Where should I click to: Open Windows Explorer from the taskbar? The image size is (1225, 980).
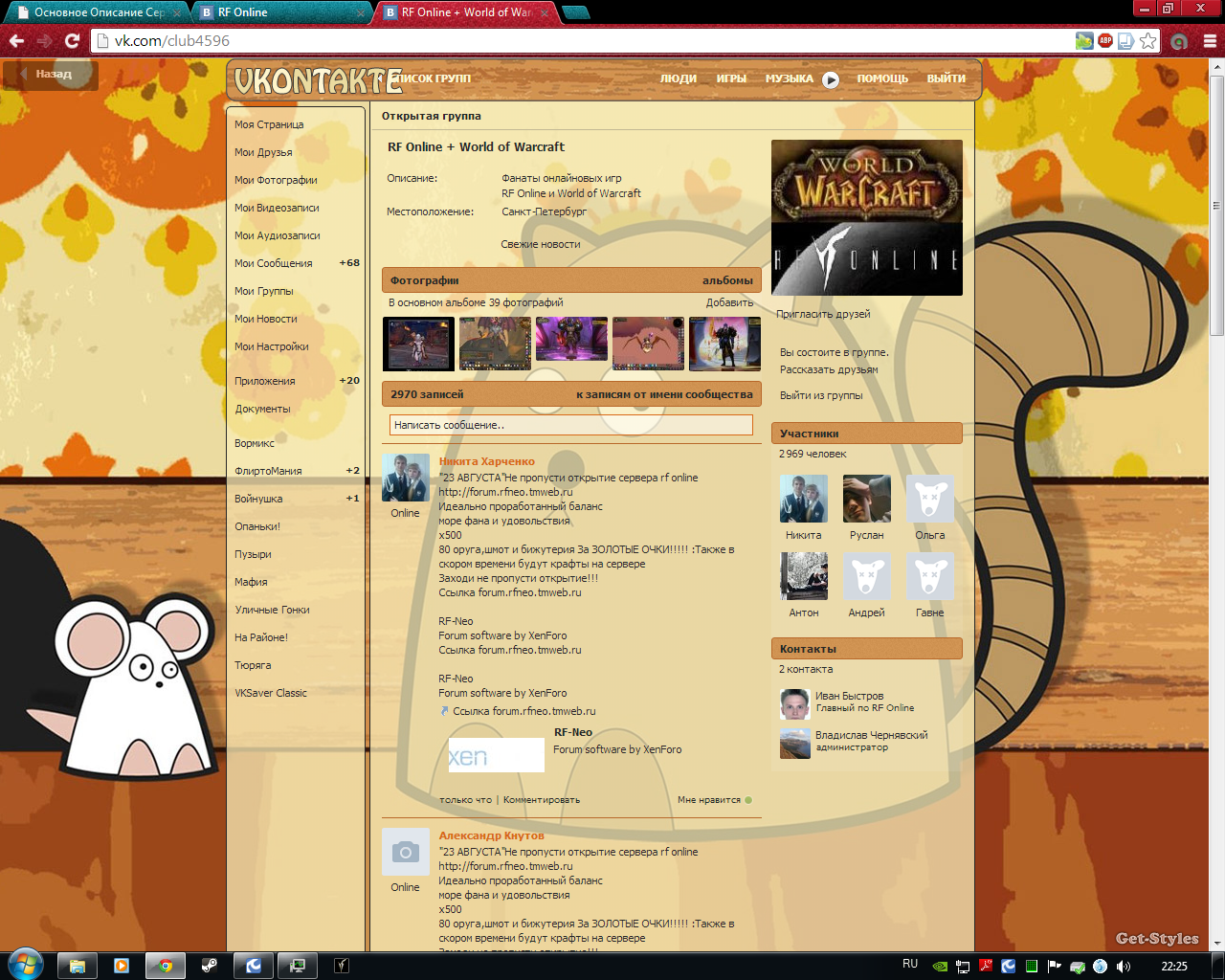78,966
